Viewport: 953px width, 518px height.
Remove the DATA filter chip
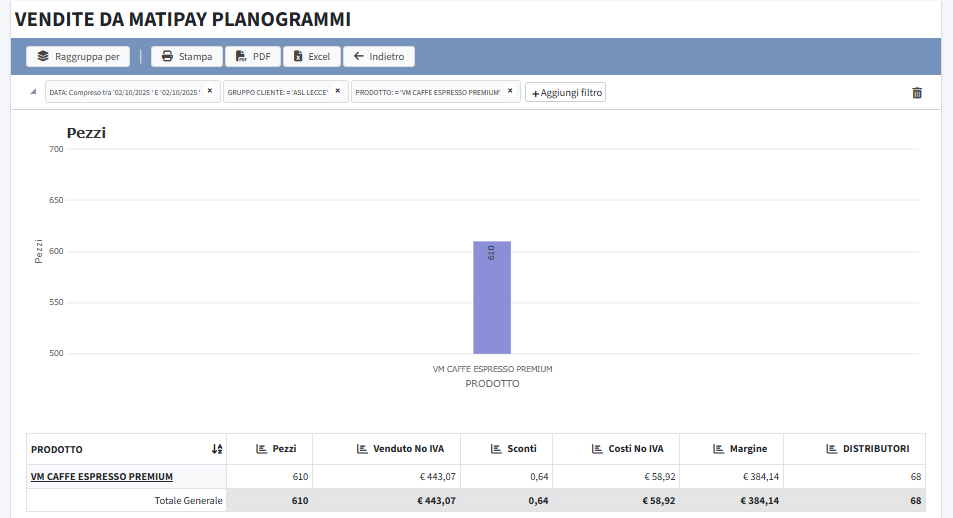coord(210,91)
